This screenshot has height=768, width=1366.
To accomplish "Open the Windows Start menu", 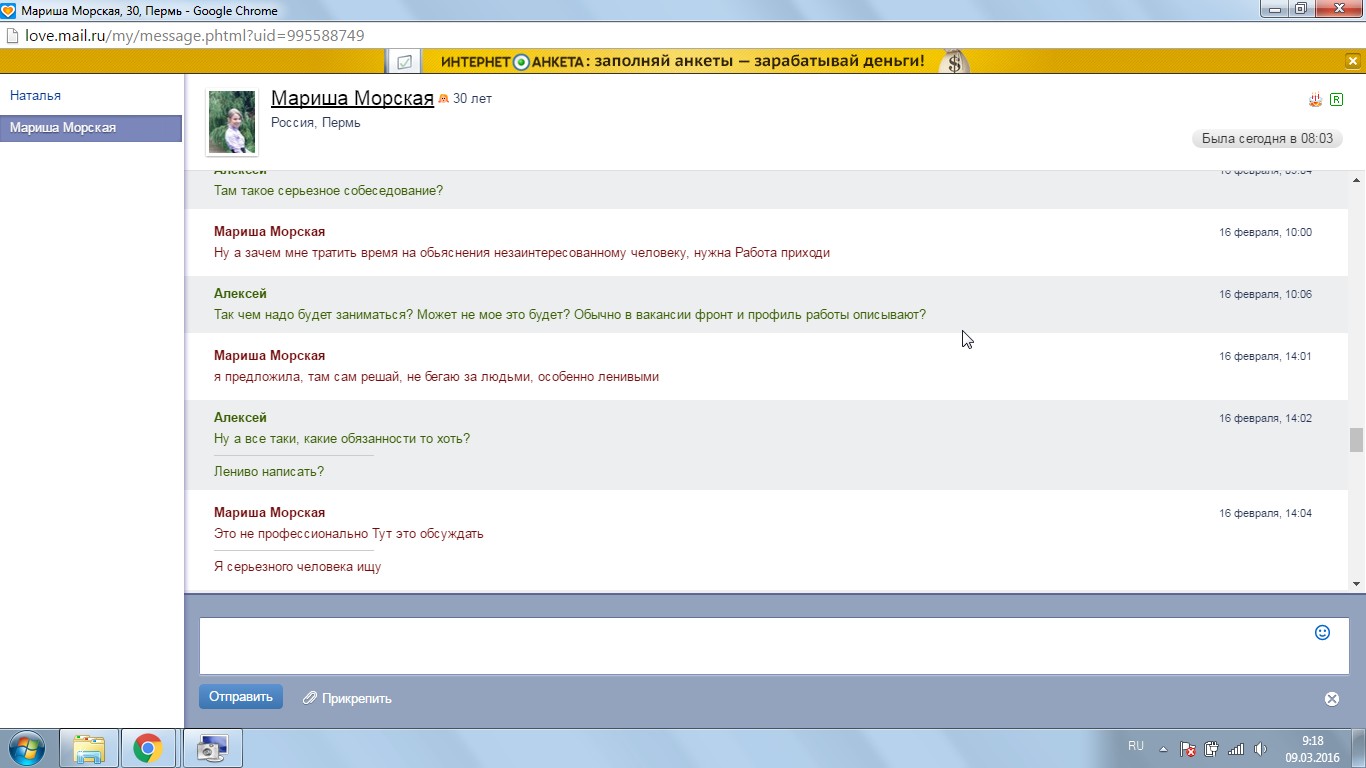I will click(x=27, y=747).
